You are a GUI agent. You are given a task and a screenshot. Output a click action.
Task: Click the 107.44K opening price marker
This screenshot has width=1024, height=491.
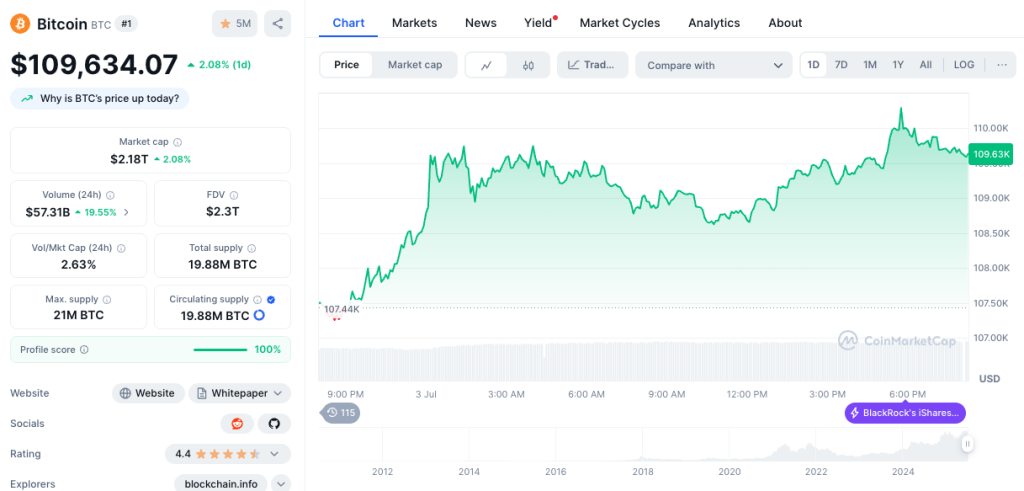[x=342, y=309]
